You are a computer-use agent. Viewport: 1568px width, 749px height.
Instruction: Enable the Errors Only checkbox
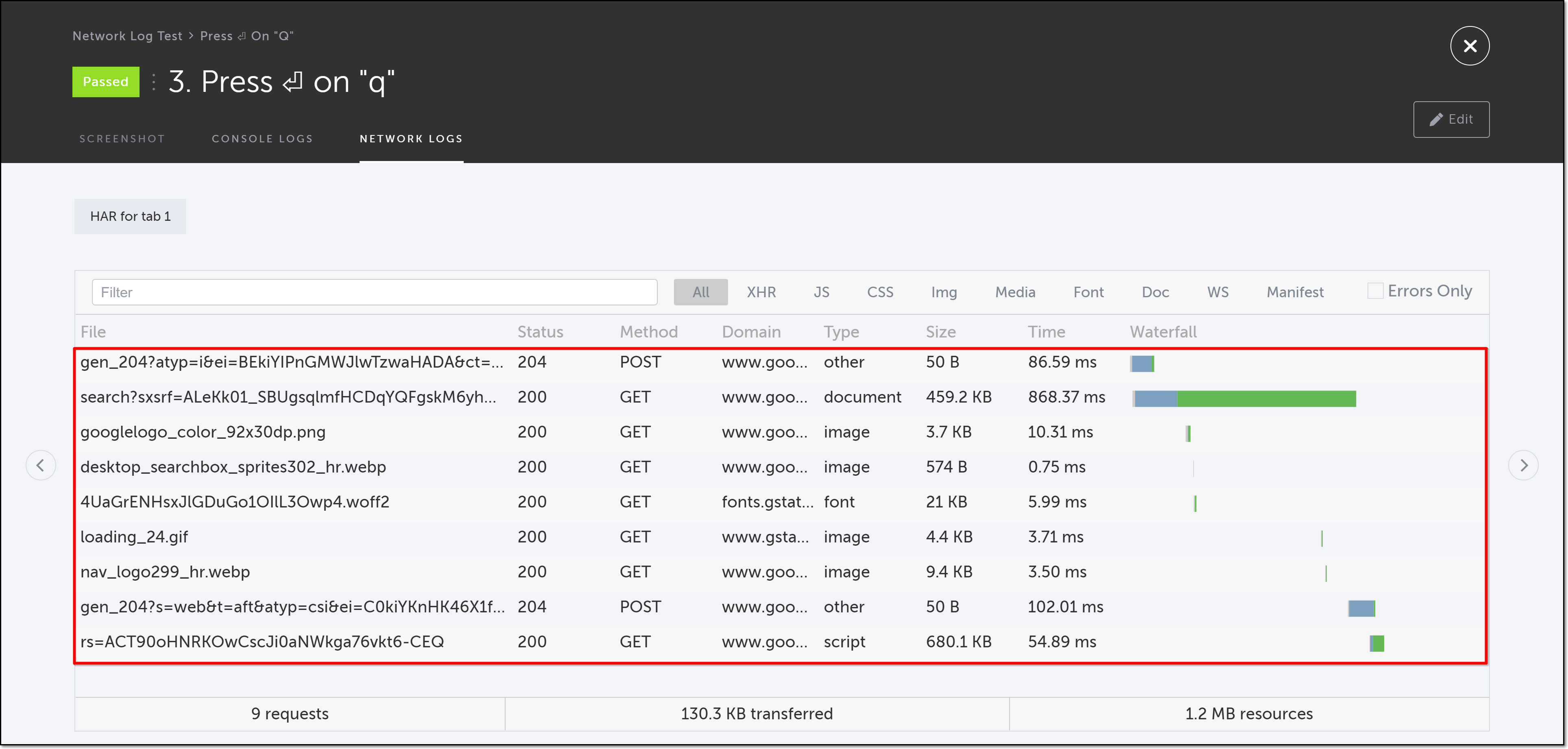coord(1375,291)
